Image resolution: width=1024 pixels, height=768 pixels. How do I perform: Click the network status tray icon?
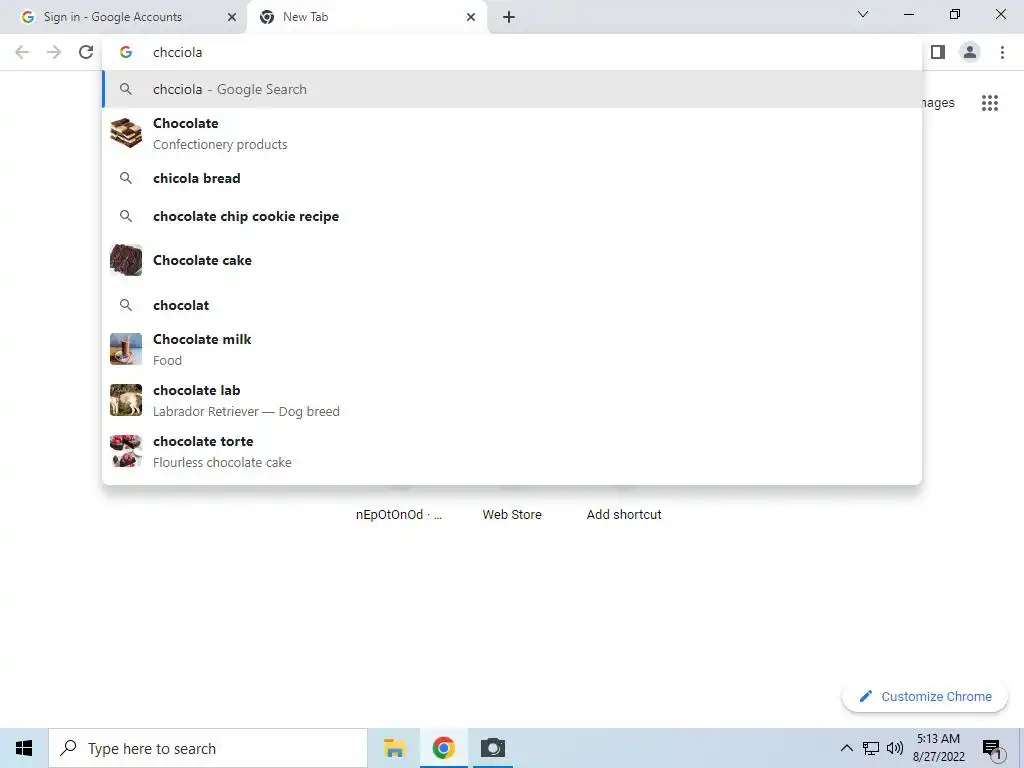click(x=871, y=748)
